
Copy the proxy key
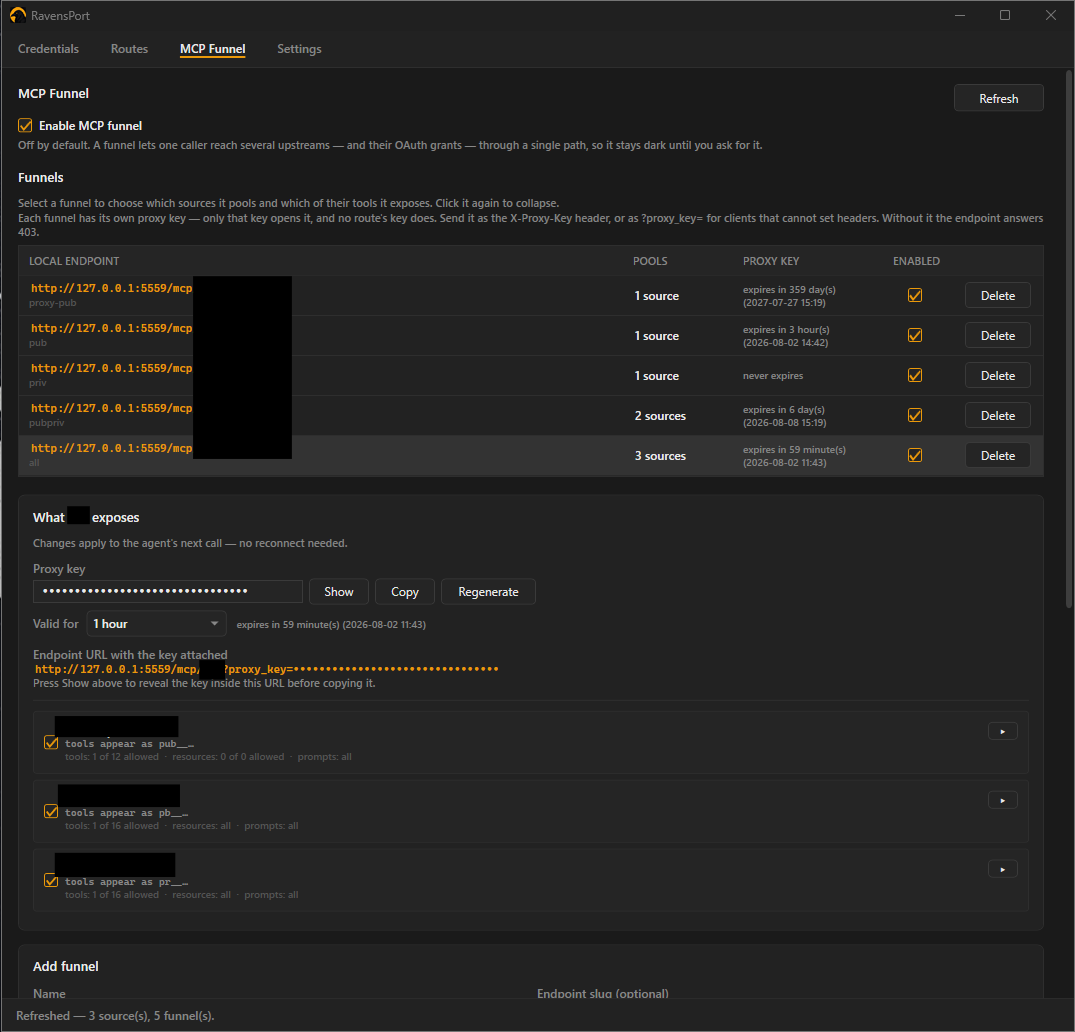point(404,592)
